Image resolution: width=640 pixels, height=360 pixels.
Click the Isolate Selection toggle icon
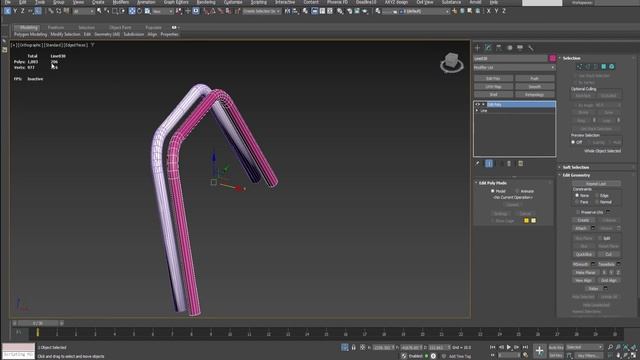[x=345, y=347]
